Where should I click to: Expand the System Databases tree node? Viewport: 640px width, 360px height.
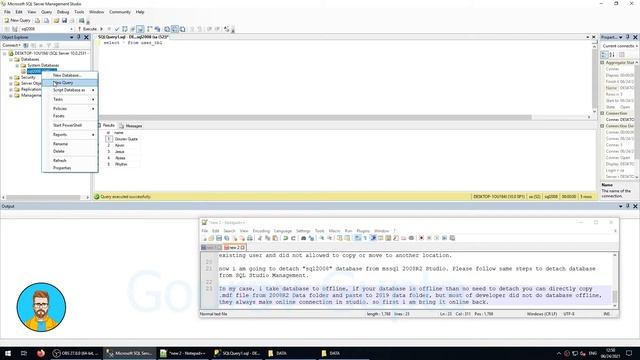point(17,65)
